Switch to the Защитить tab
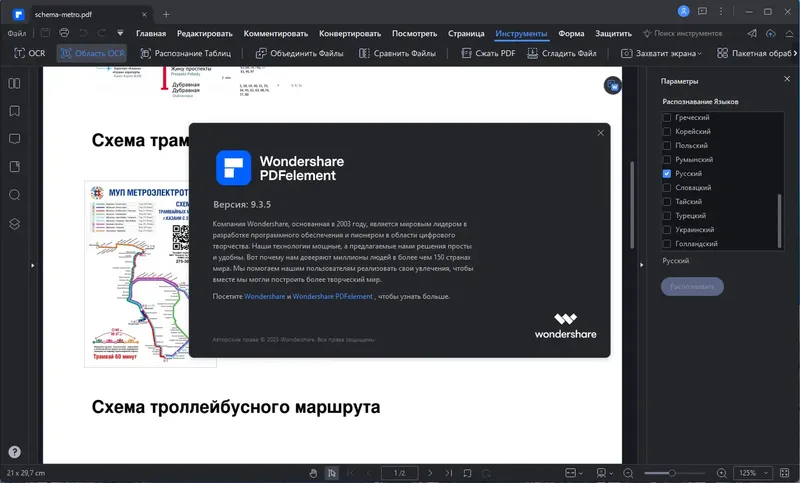Screen dimensions: 800x483 coord(613,34)
